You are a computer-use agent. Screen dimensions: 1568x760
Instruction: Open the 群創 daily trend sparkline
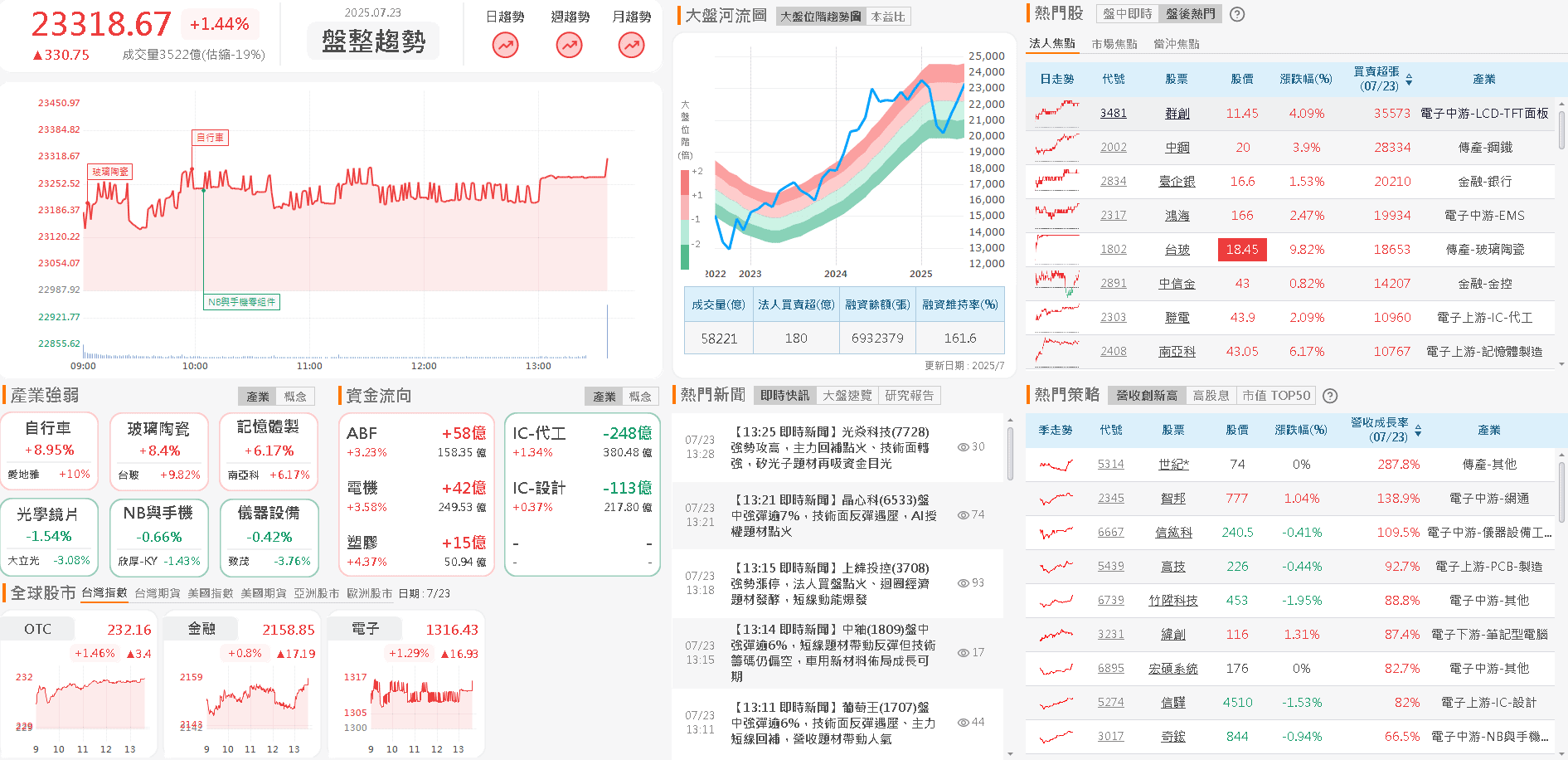[x=1057, y=113]
